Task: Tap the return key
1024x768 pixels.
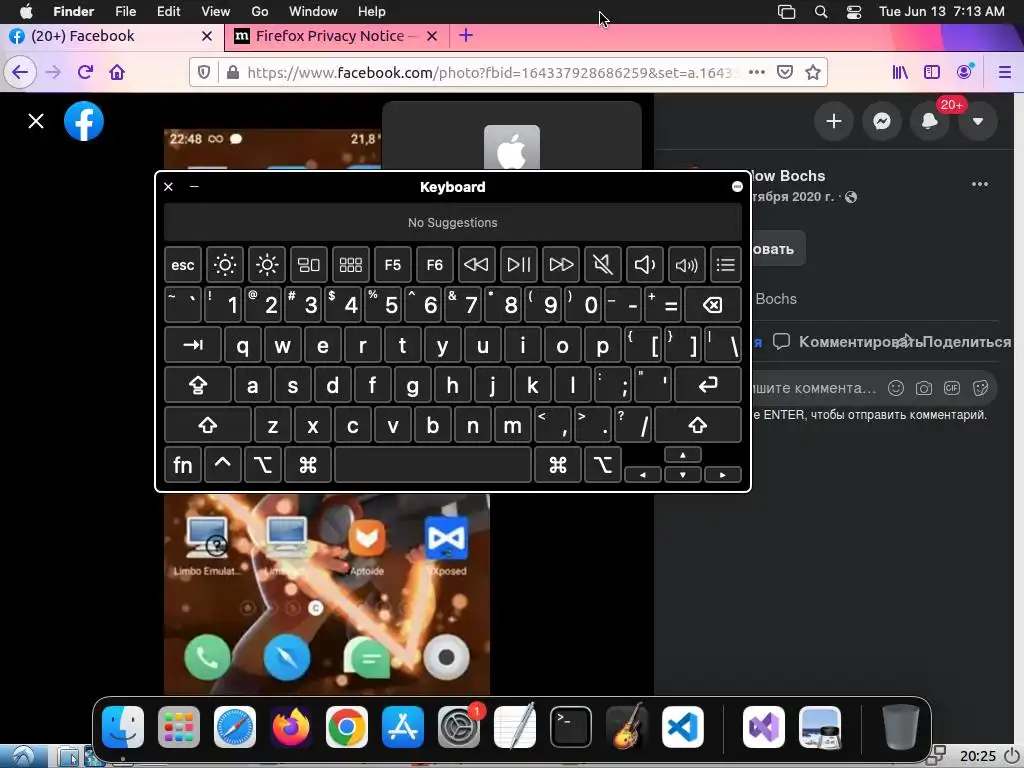Action: pos(708,385)
